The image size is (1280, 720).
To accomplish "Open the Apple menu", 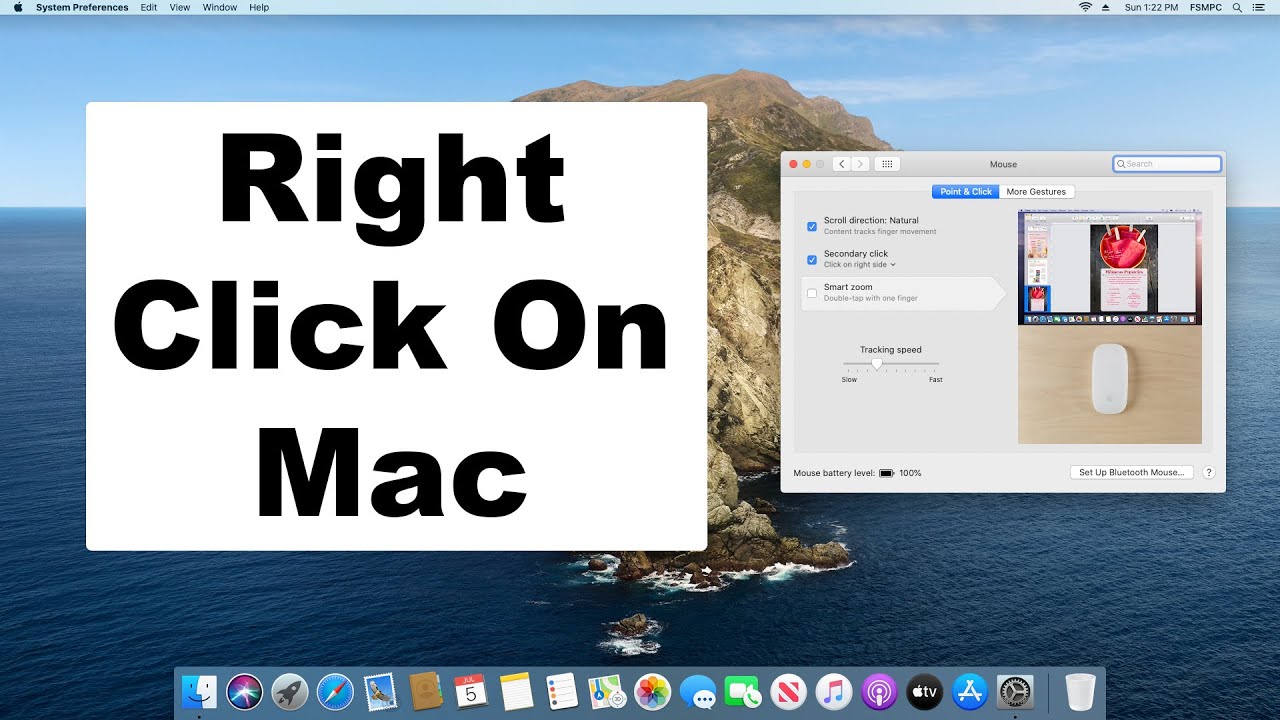I will point(17,7).
